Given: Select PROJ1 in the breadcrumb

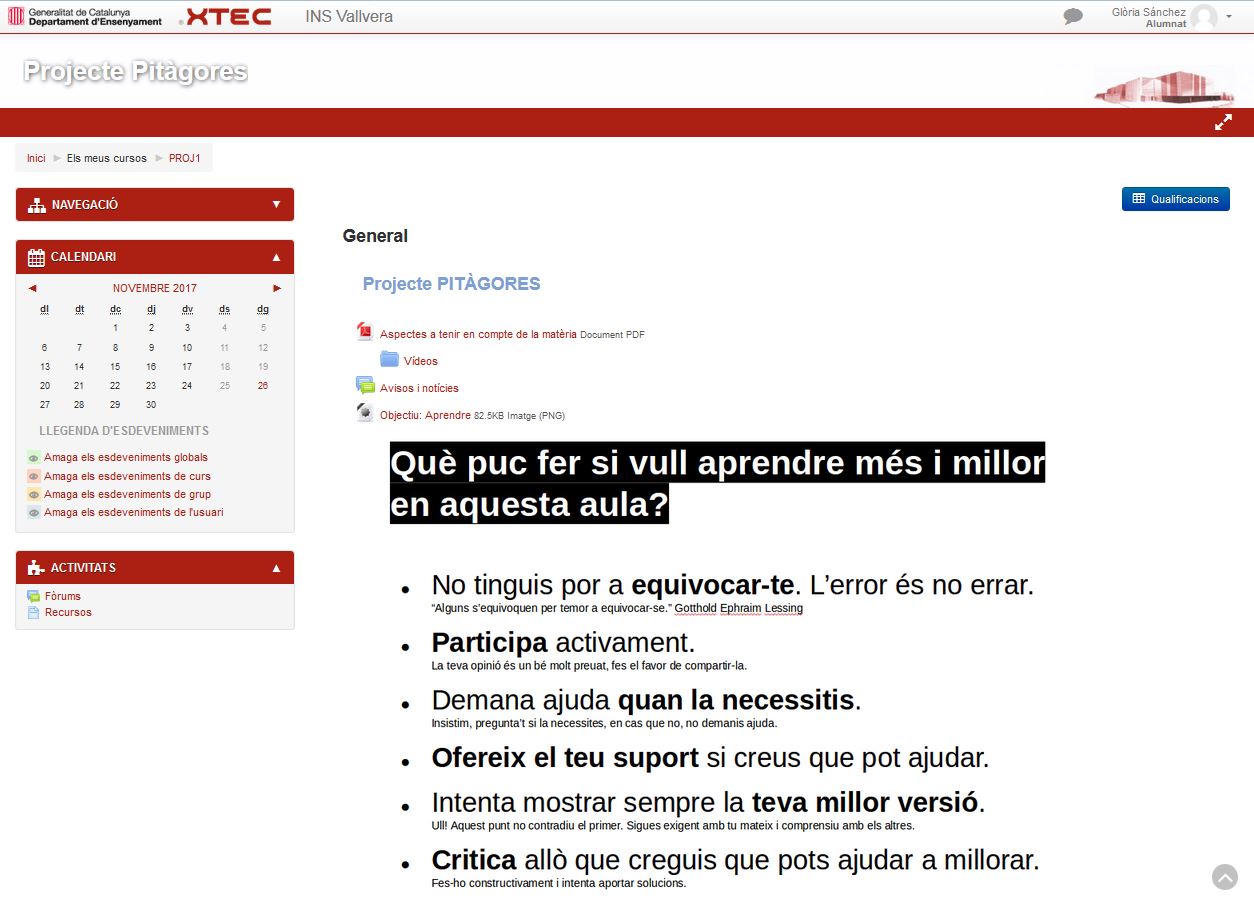Looking at the screenshot, I should pyautogui.click(x=184, y=158).
